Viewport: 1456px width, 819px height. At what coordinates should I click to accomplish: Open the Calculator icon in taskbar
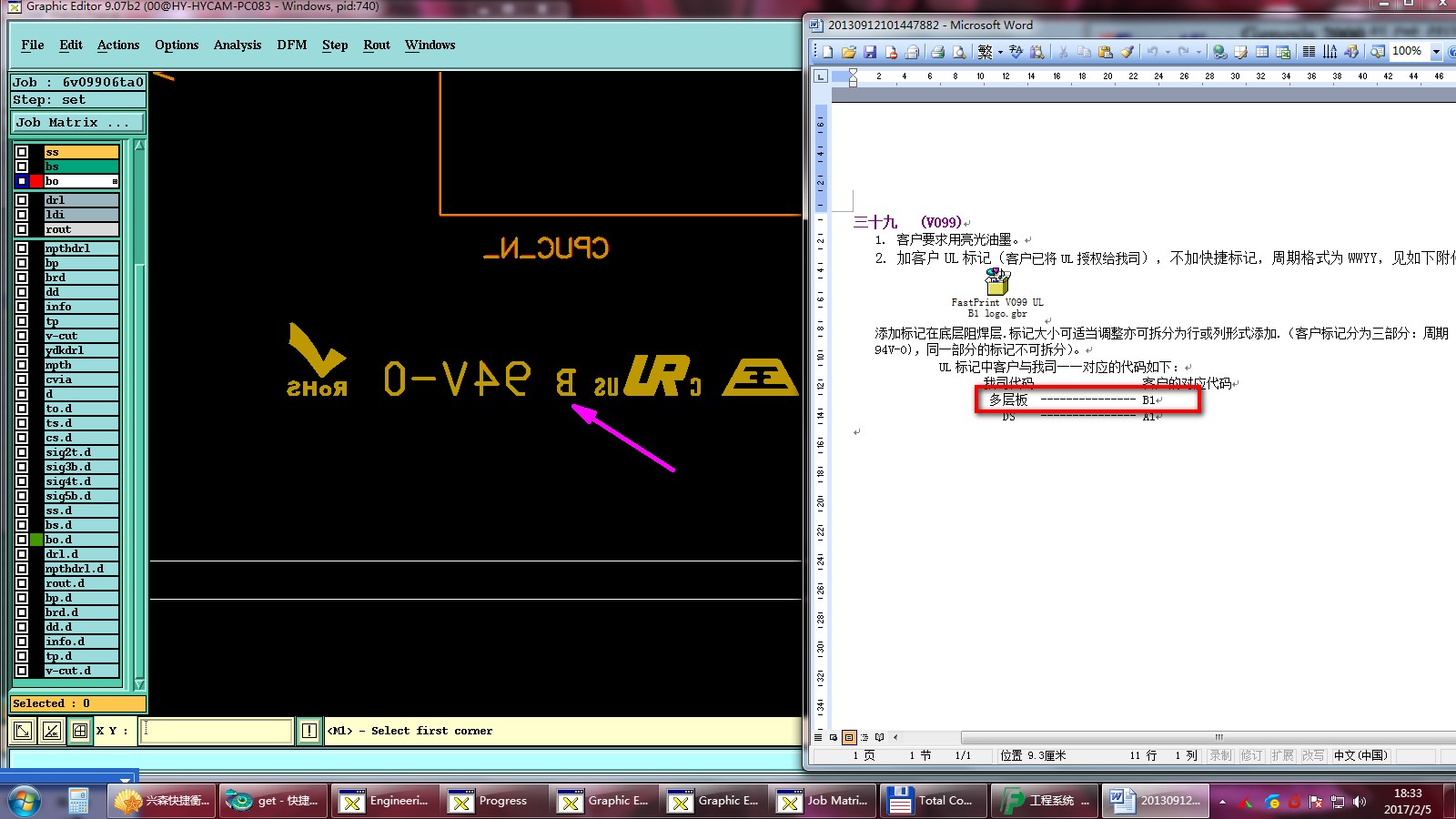pyautogui.click(x=78, y=801)
